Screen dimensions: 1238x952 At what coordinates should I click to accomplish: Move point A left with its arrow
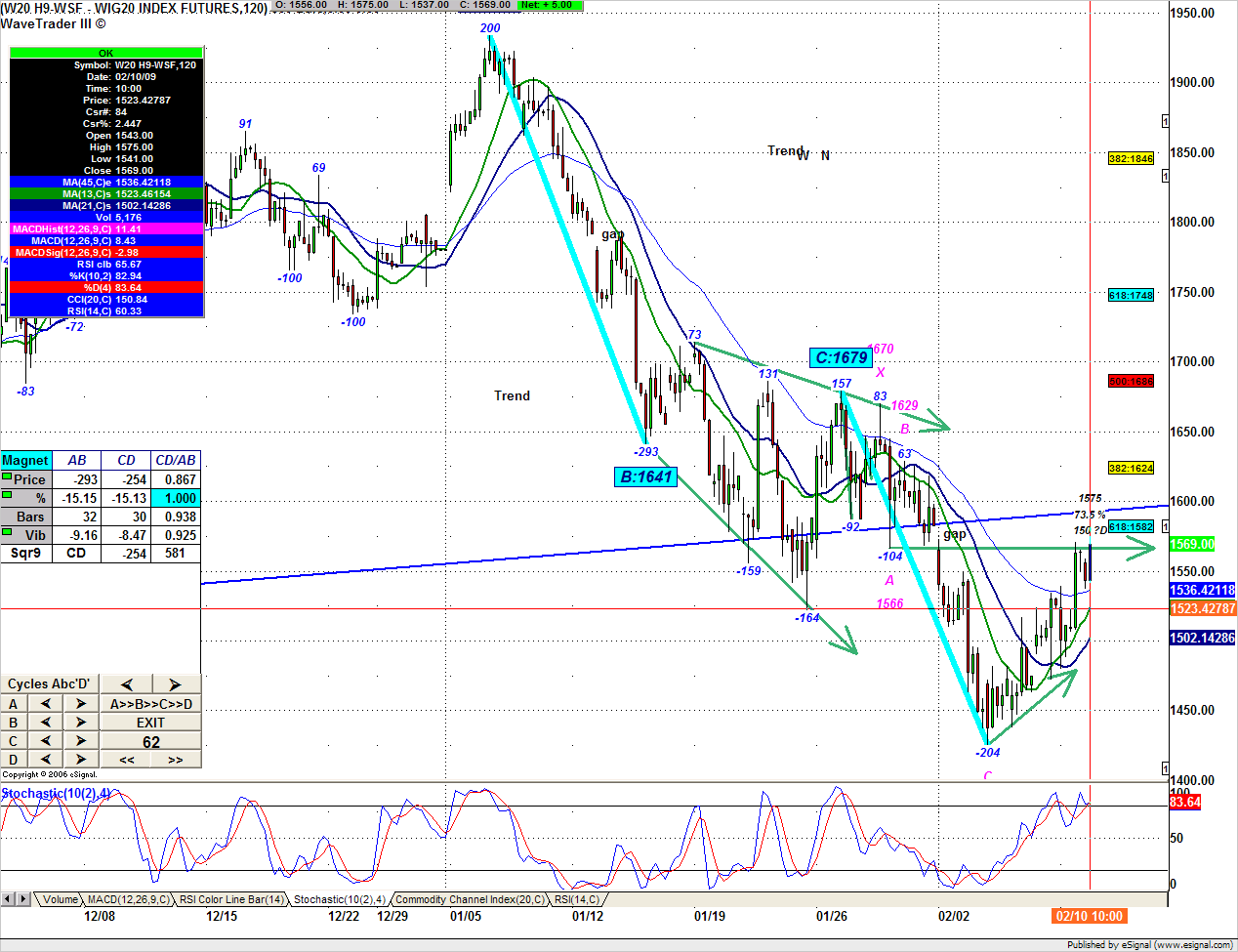point(46,704)
